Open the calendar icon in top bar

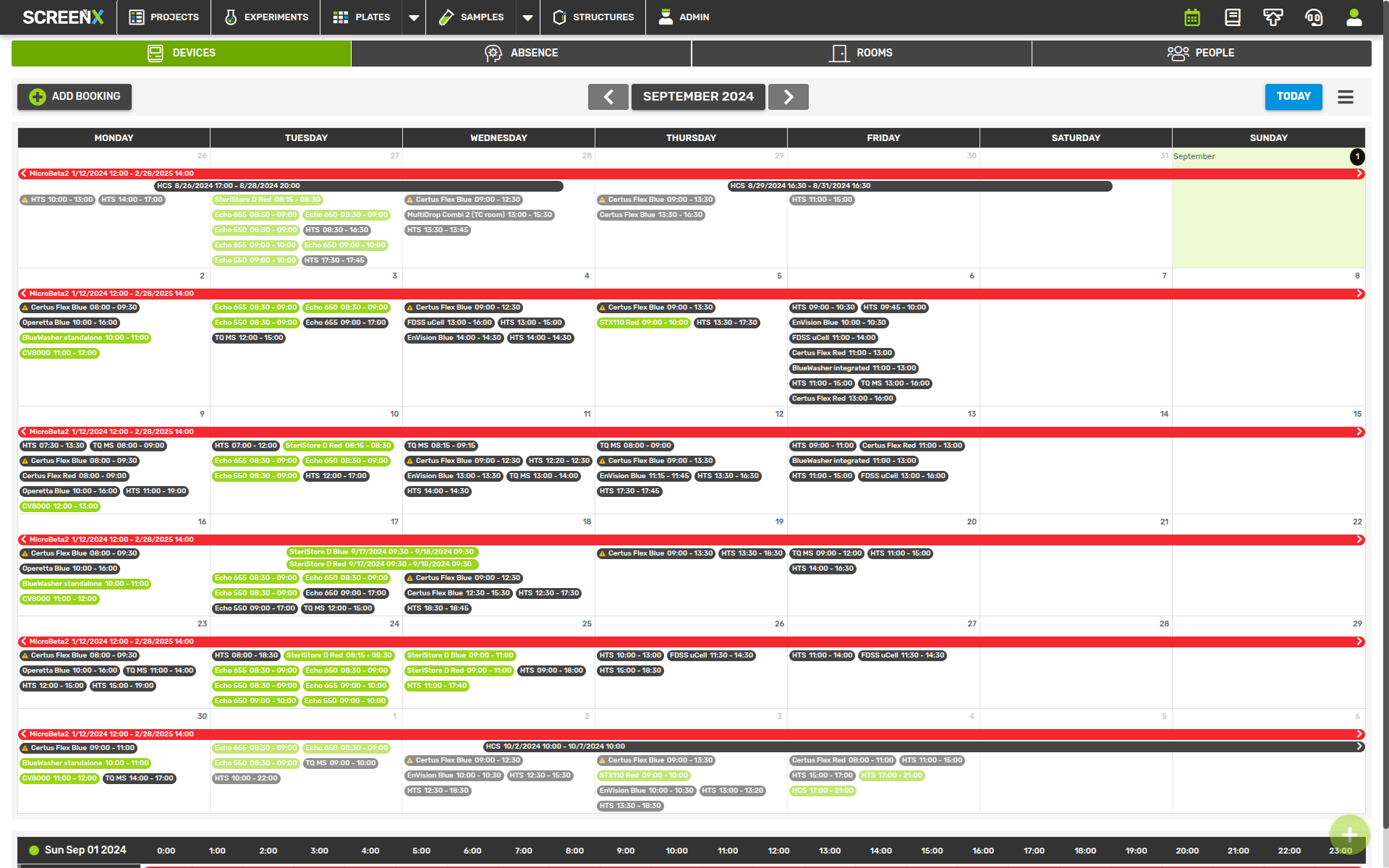[1192, 17]
